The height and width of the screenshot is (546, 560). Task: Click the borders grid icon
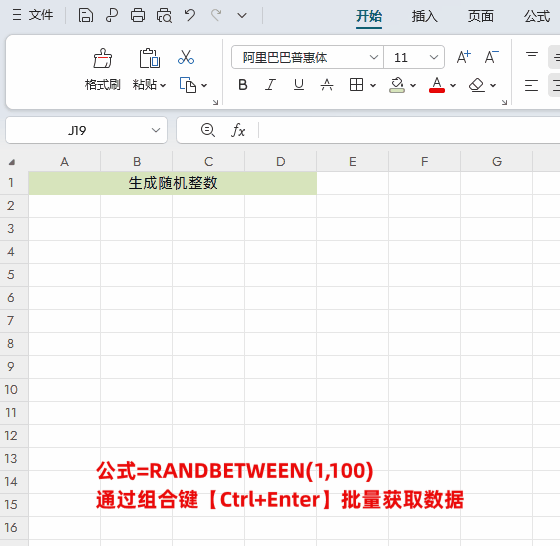point(356,85)
